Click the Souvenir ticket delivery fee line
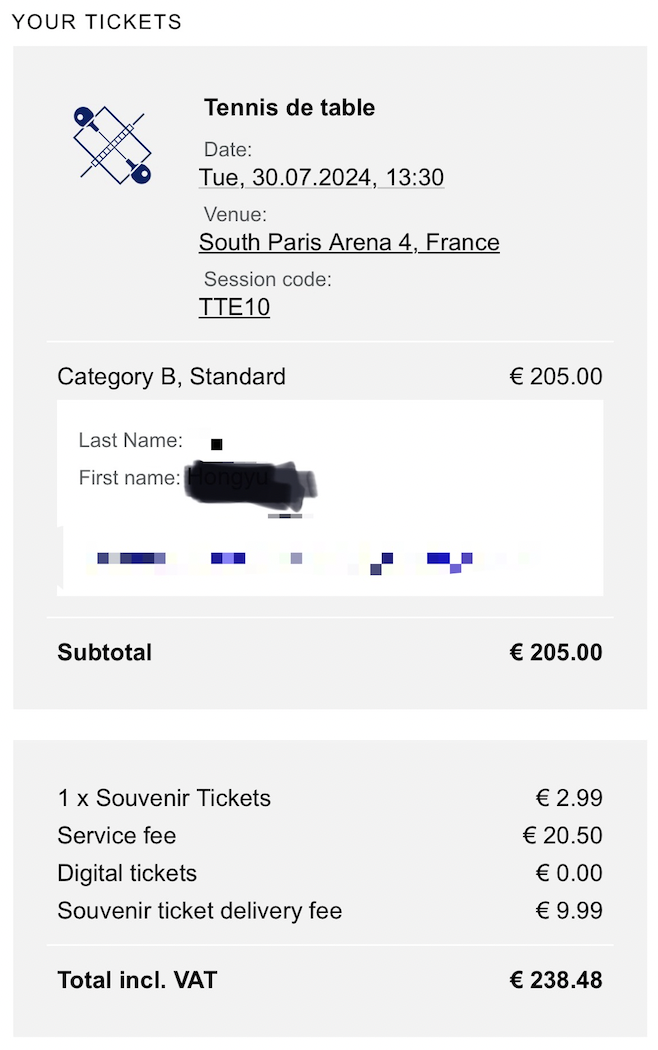The height and width of the screenshot is (1050, 658). [329, 911]
